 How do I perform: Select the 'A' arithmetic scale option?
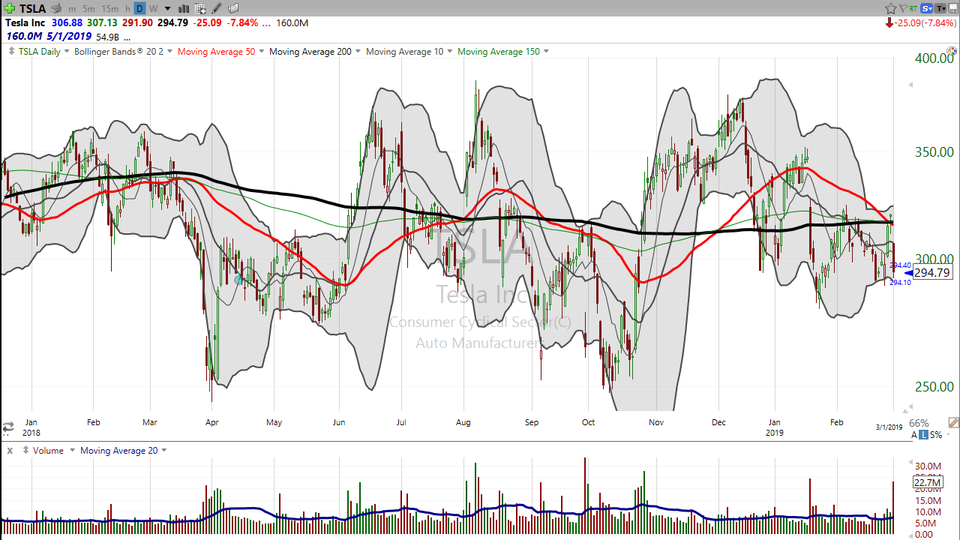tap(914, 435)
